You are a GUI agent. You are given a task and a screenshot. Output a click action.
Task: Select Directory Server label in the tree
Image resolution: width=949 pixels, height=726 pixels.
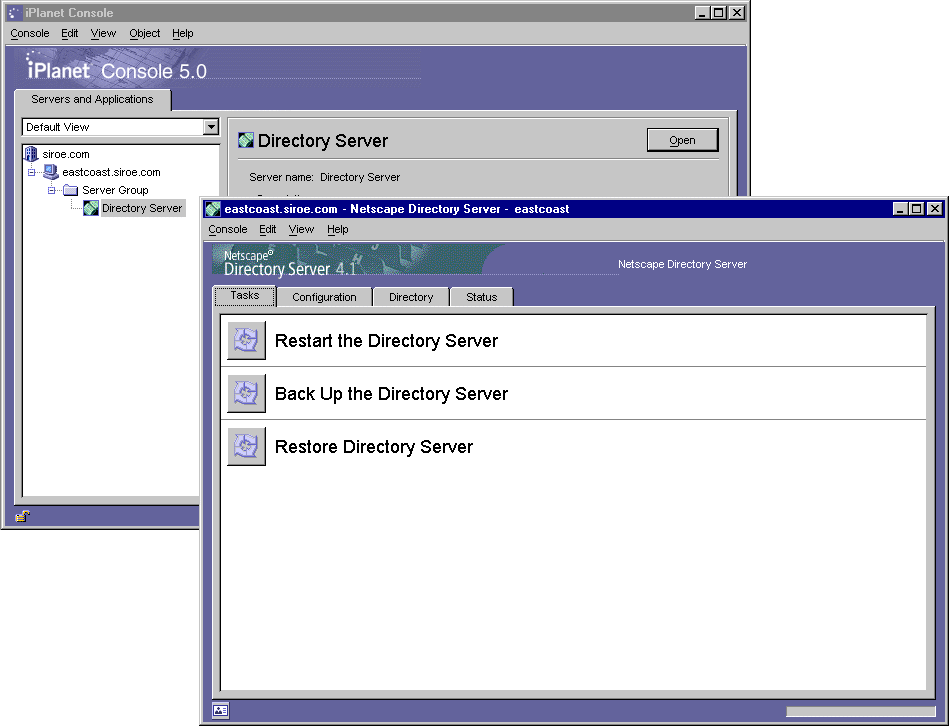142,208
